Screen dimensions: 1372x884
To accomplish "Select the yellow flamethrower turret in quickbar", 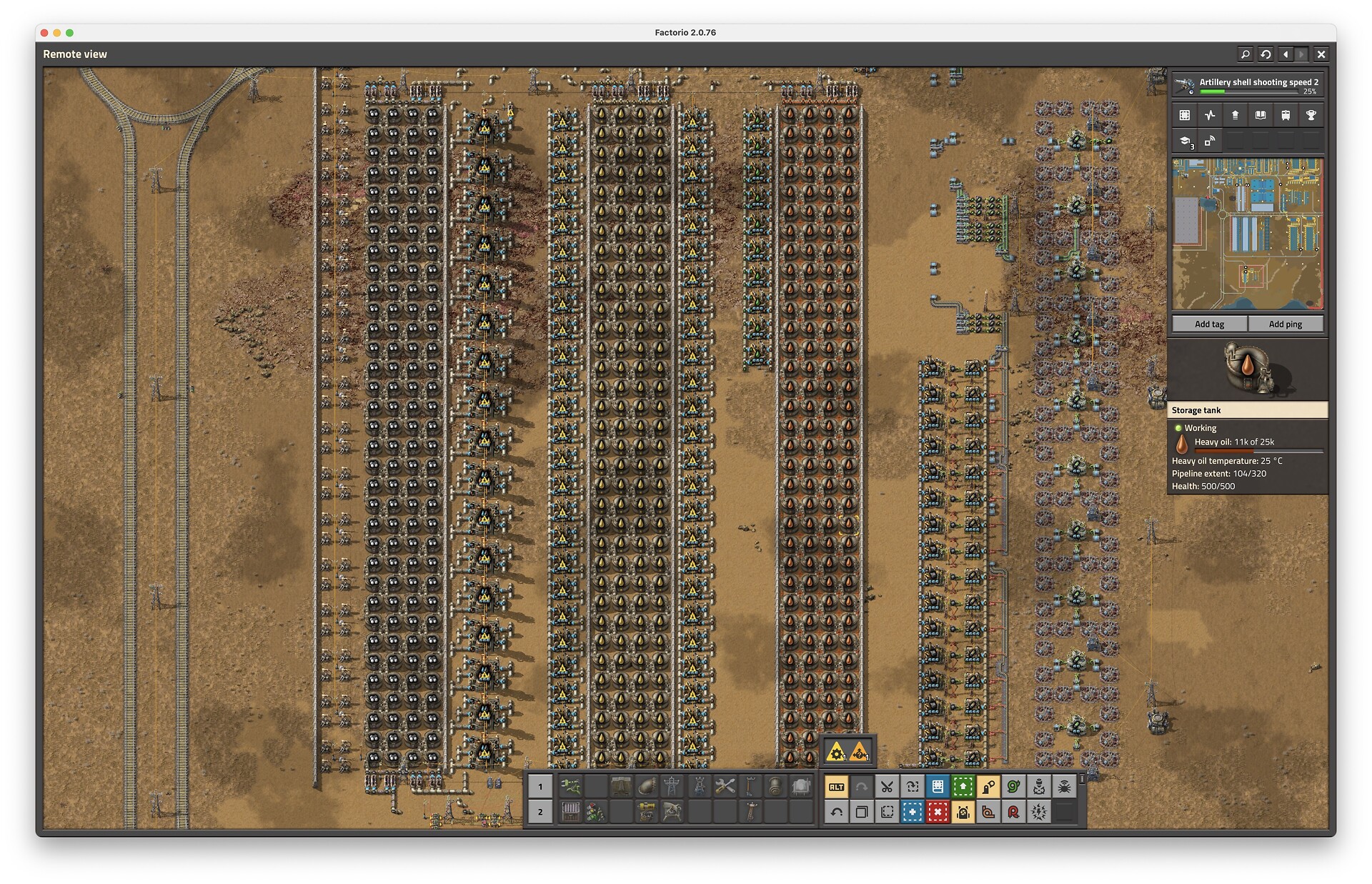I will (647, 812).
